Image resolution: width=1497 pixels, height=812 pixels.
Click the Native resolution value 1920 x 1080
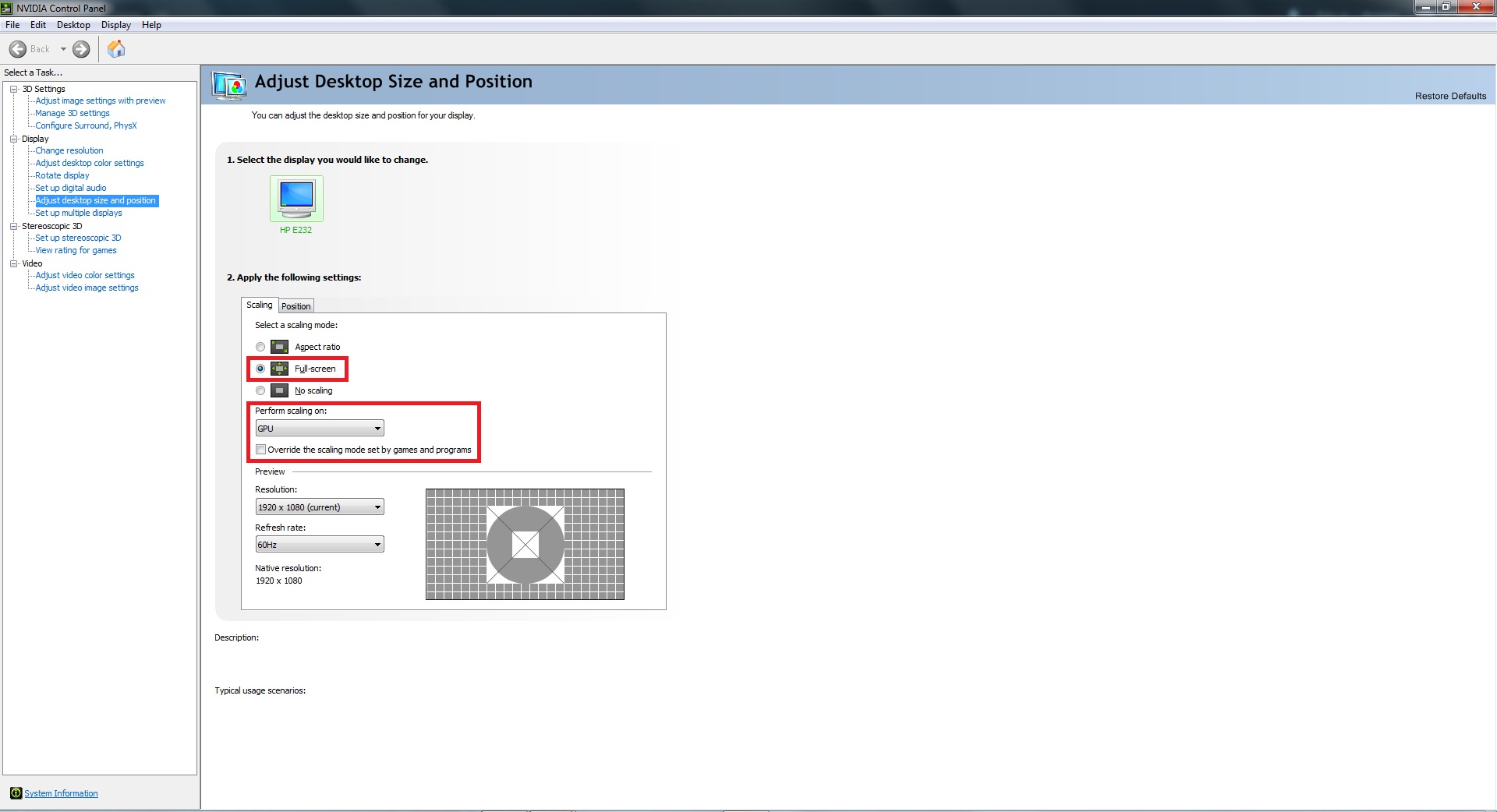coord(279,581)
